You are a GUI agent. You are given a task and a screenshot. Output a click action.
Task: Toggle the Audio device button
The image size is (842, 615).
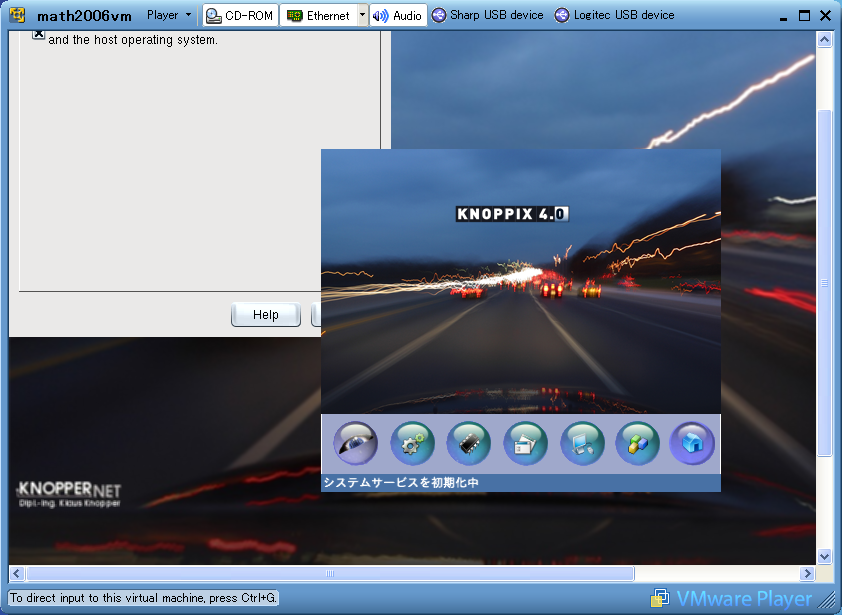398,15
